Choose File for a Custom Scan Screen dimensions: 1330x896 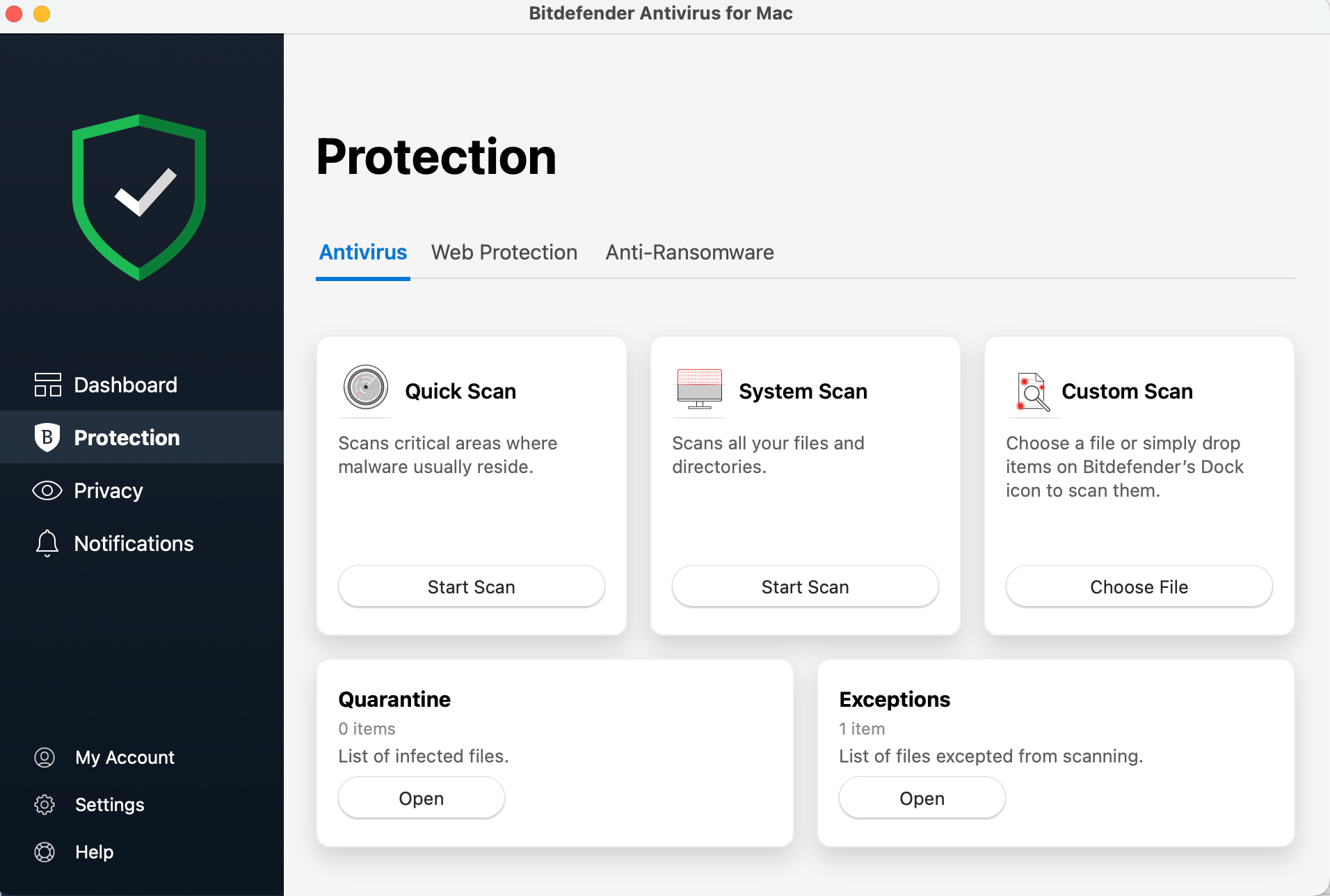(1138, 586)
